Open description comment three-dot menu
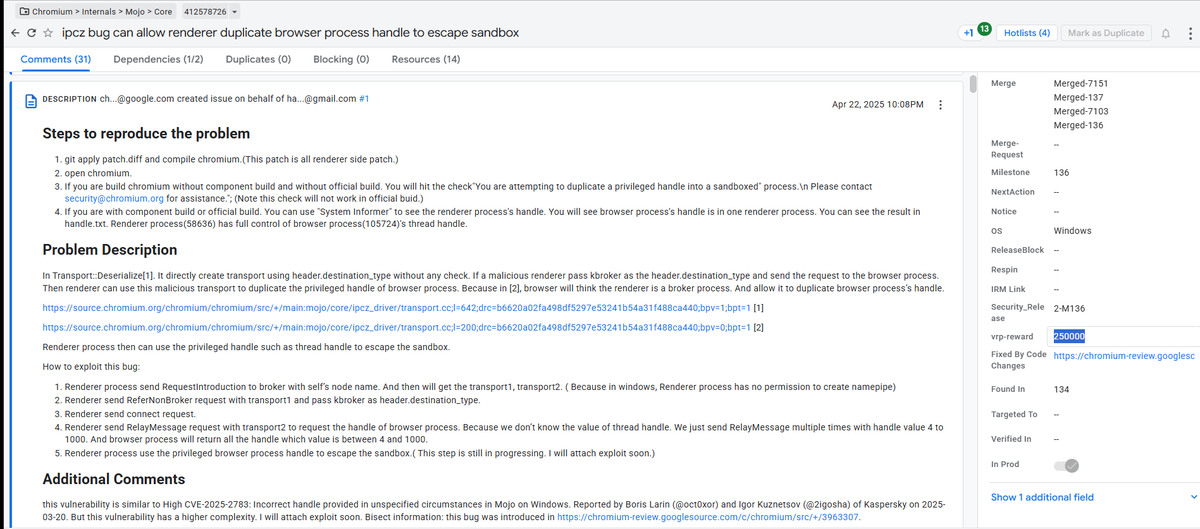The height and width of the screenshot is (529, 1200). [x=939, y=105]
